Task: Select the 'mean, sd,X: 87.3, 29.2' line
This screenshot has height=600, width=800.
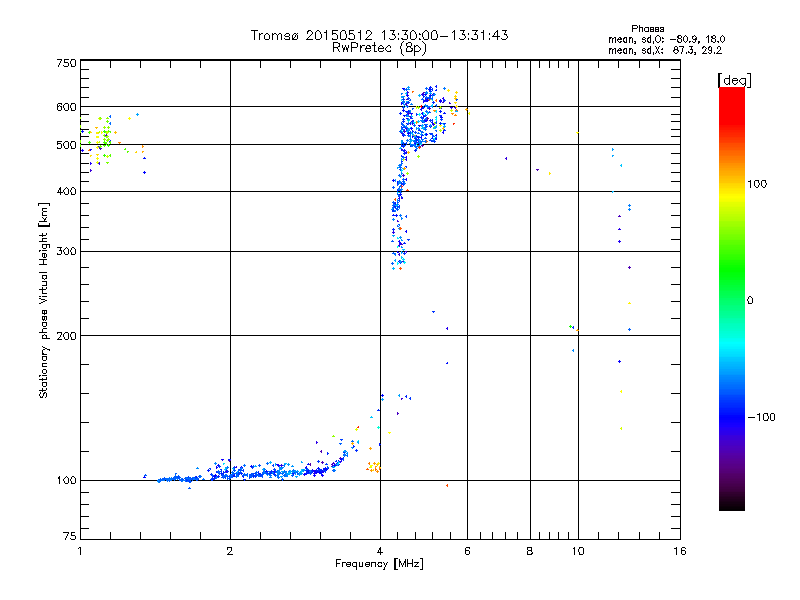Action: [665, 50]
